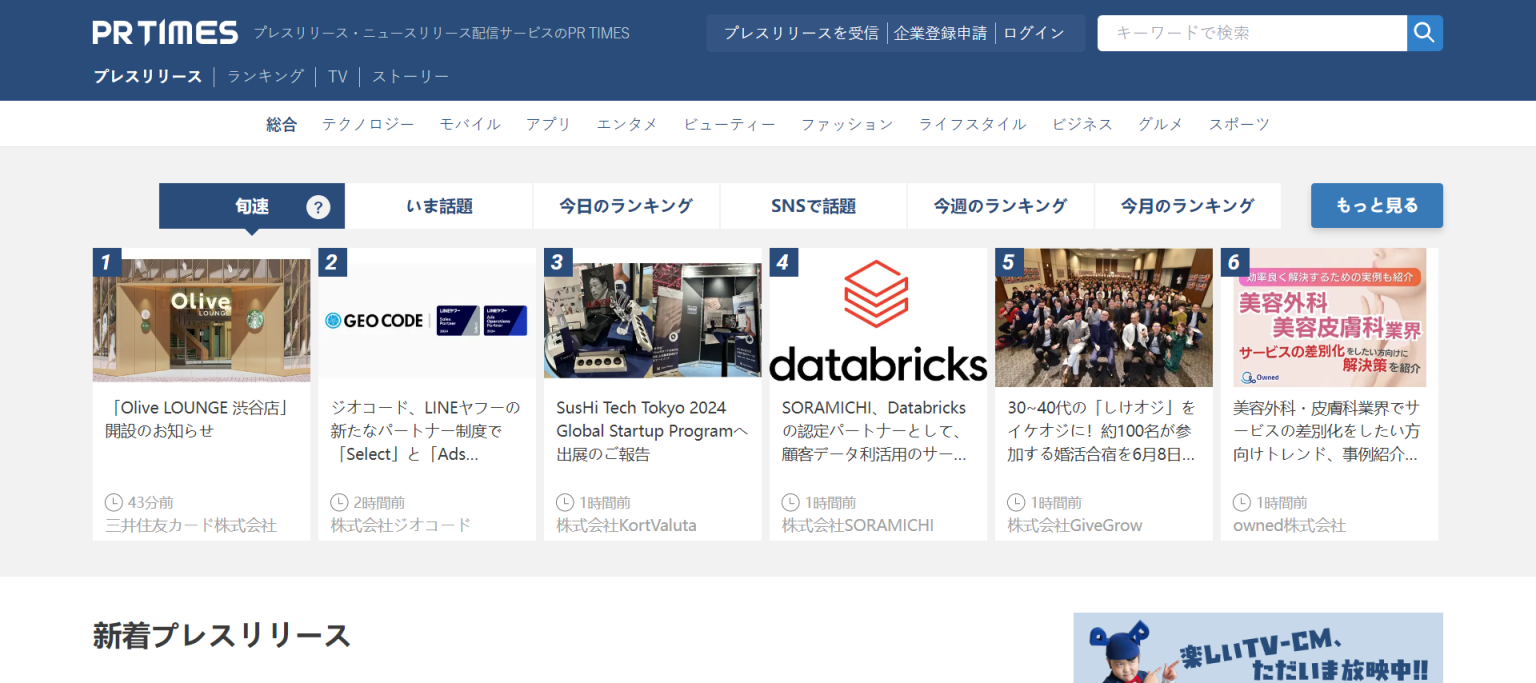The image size is (1536, 683).
Task: Open the Olive LOUNGE store photo thumbnail
Action: (200, 318)
